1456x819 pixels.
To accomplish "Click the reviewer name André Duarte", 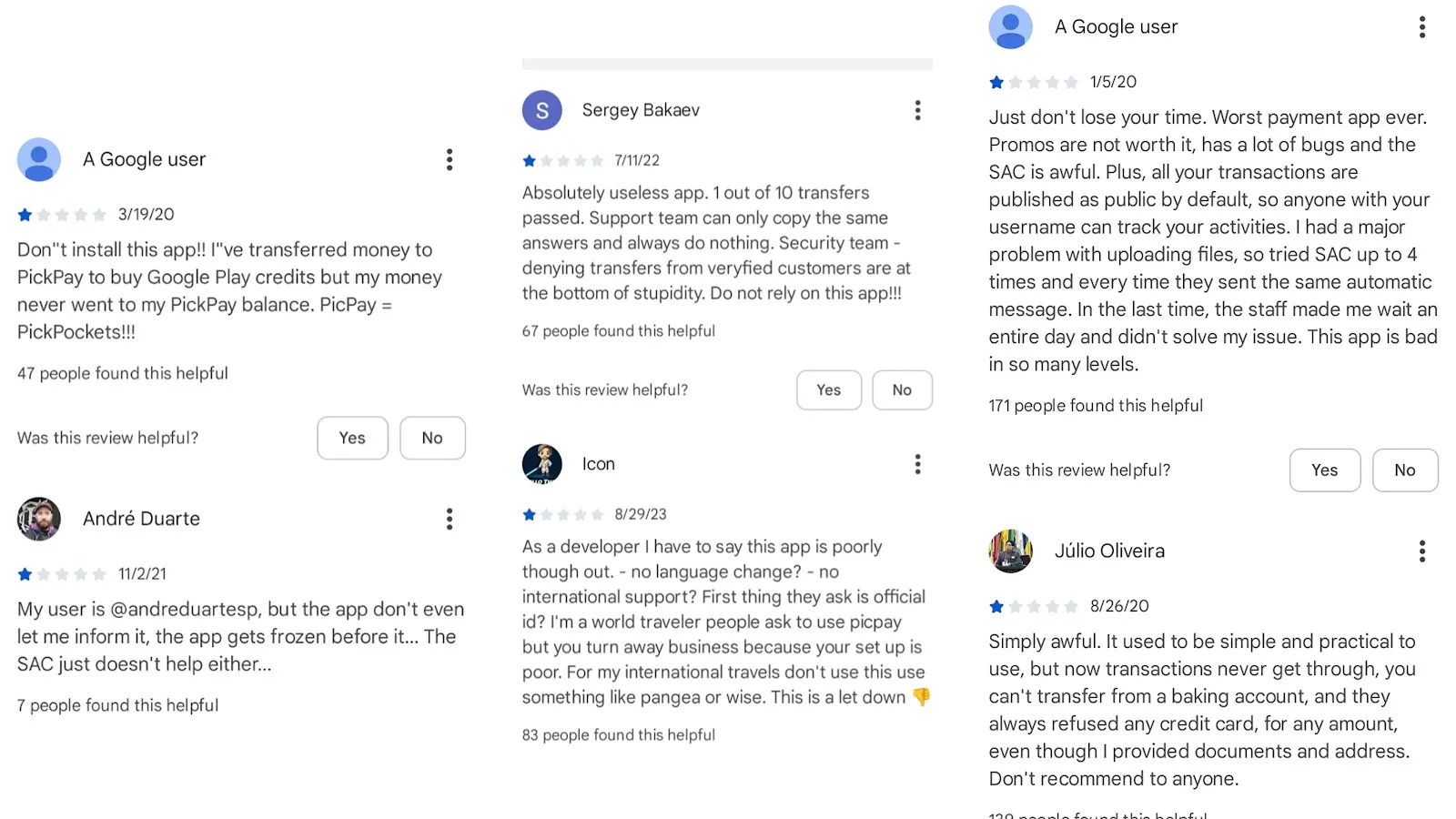I will point(141,519).
